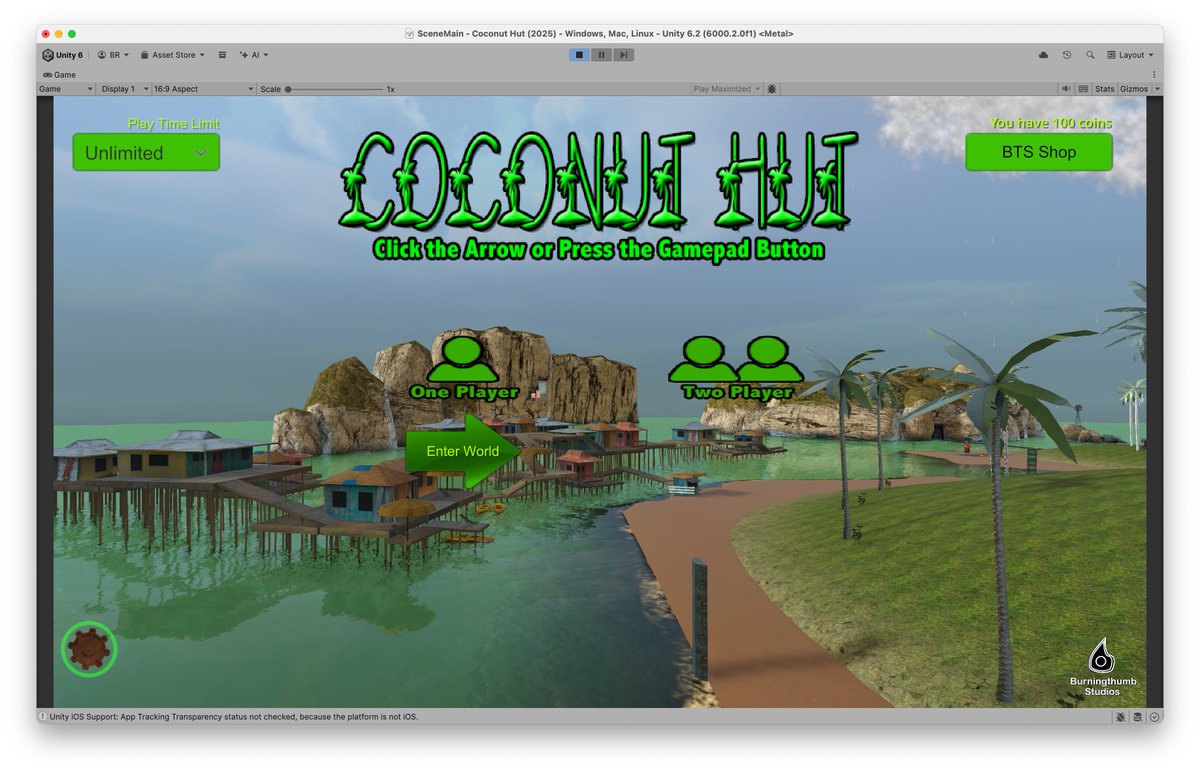Click the macOS green zoom window button
The height and width of the screenshot is (772, 1200).
click(72, 34)
